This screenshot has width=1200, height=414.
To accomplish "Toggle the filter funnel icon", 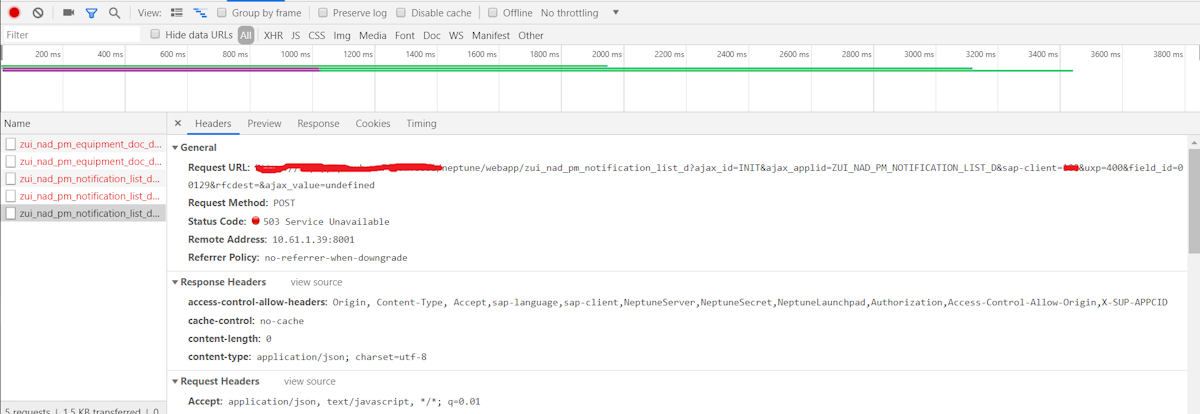I will tap(91, 13).
